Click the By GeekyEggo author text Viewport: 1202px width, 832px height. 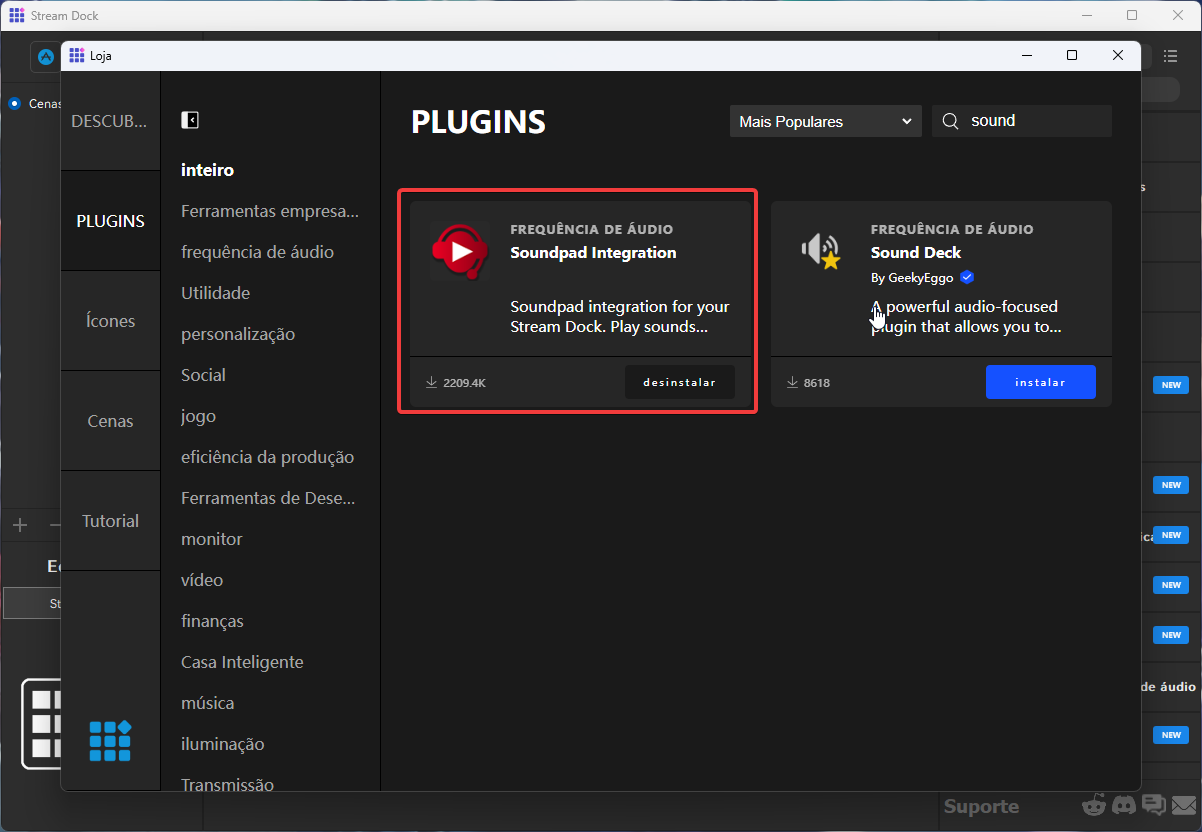[912, 278]
